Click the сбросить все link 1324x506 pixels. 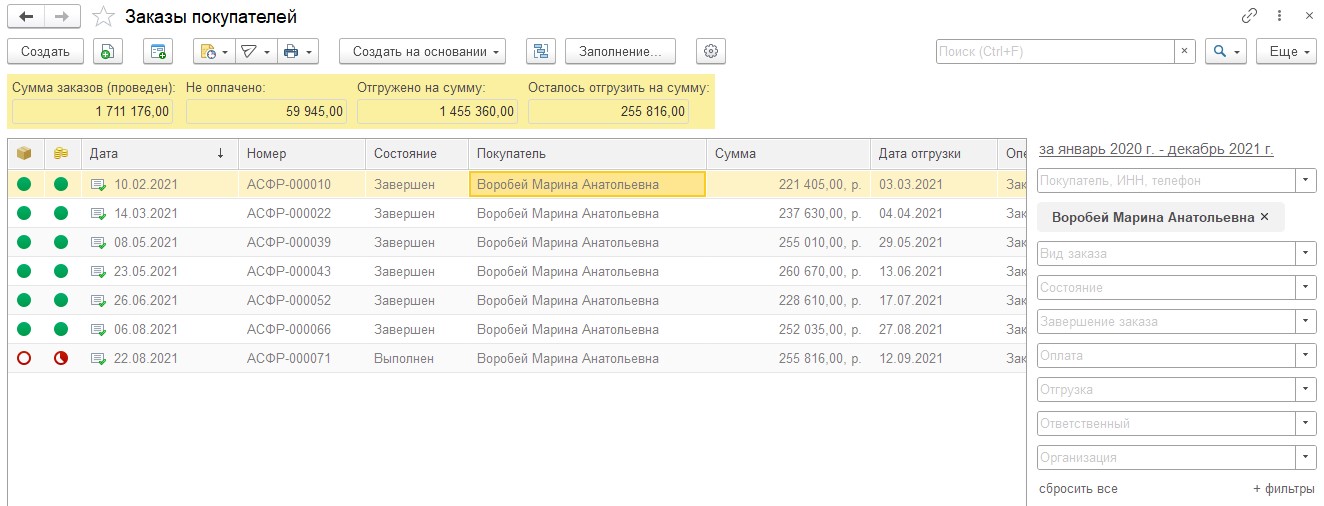1078,489
